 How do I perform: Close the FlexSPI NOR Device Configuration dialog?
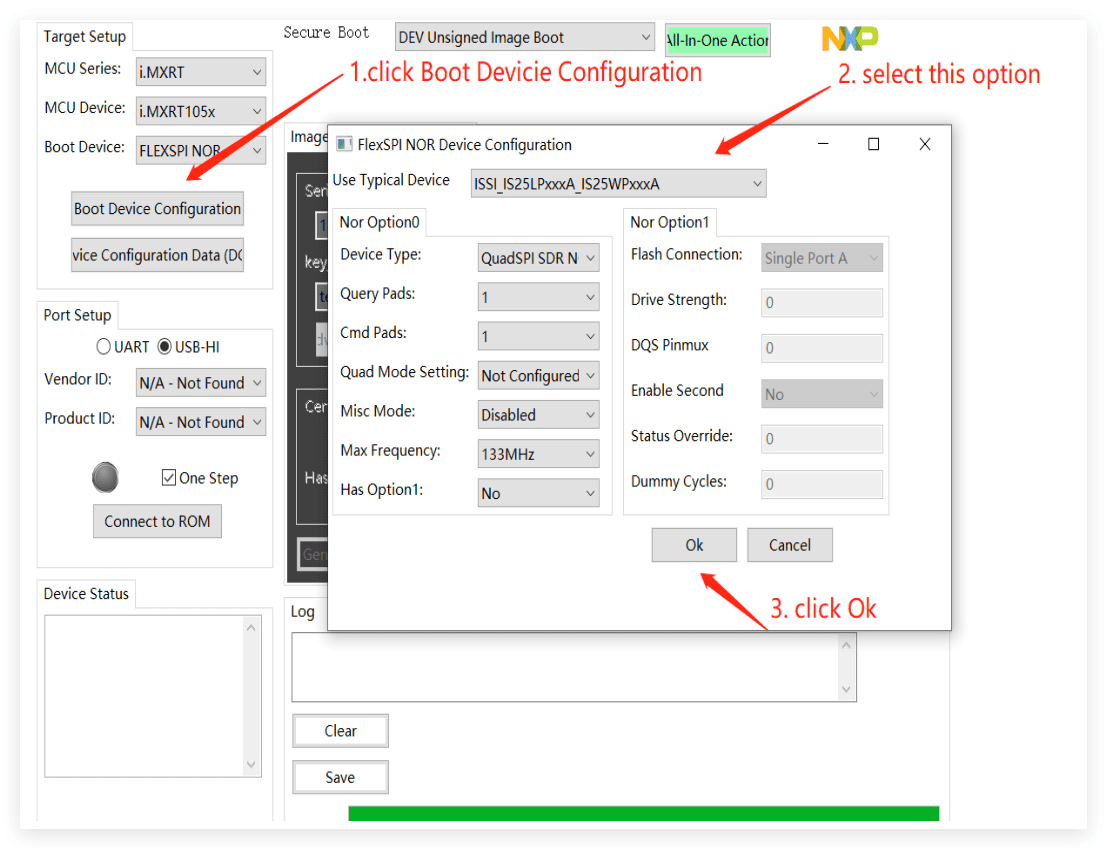[925, 144]
